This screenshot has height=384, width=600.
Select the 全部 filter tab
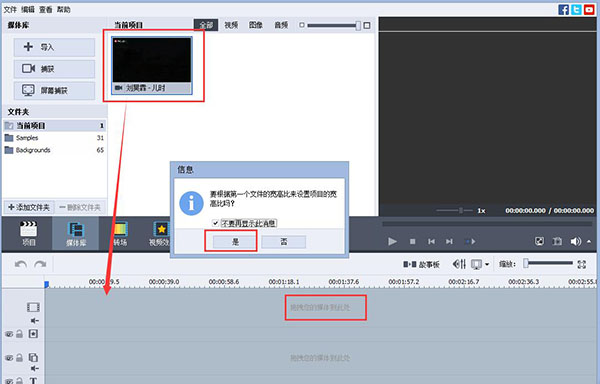pos(206,25)
